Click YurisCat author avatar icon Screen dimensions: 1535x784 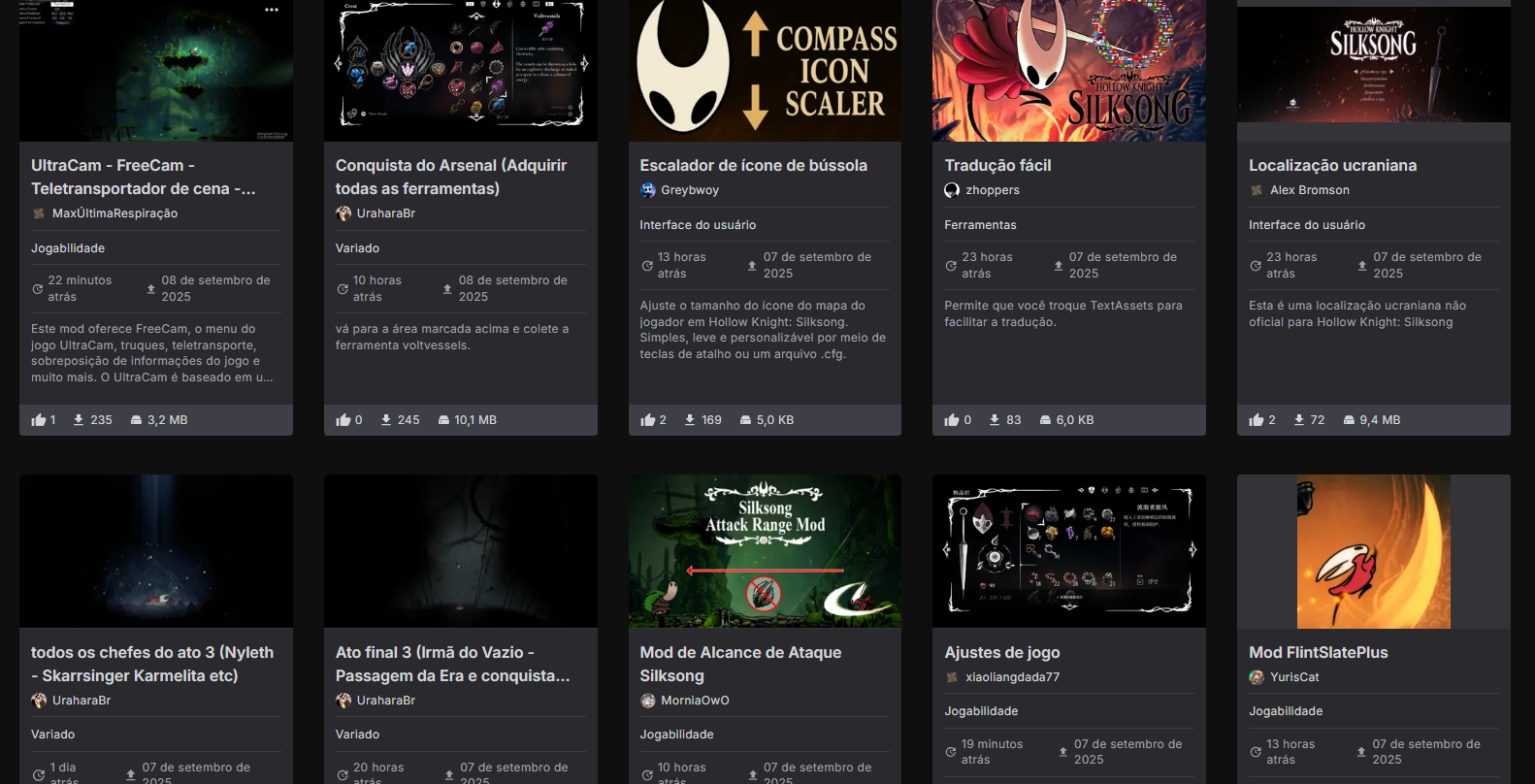point(1257,677)
